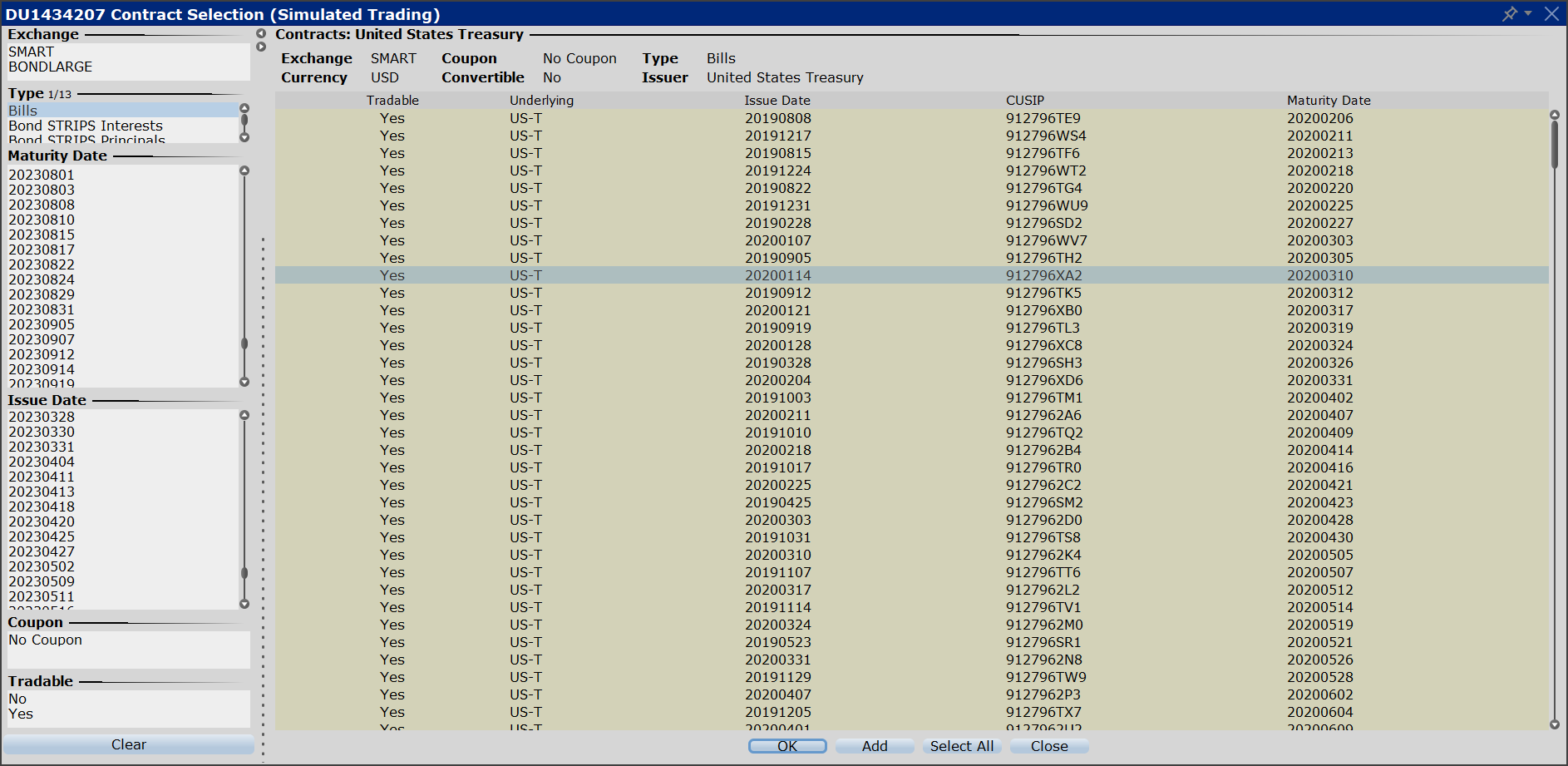
Task: Select Bond STRIPS Interests type
Action: click(x=123, y=126)
